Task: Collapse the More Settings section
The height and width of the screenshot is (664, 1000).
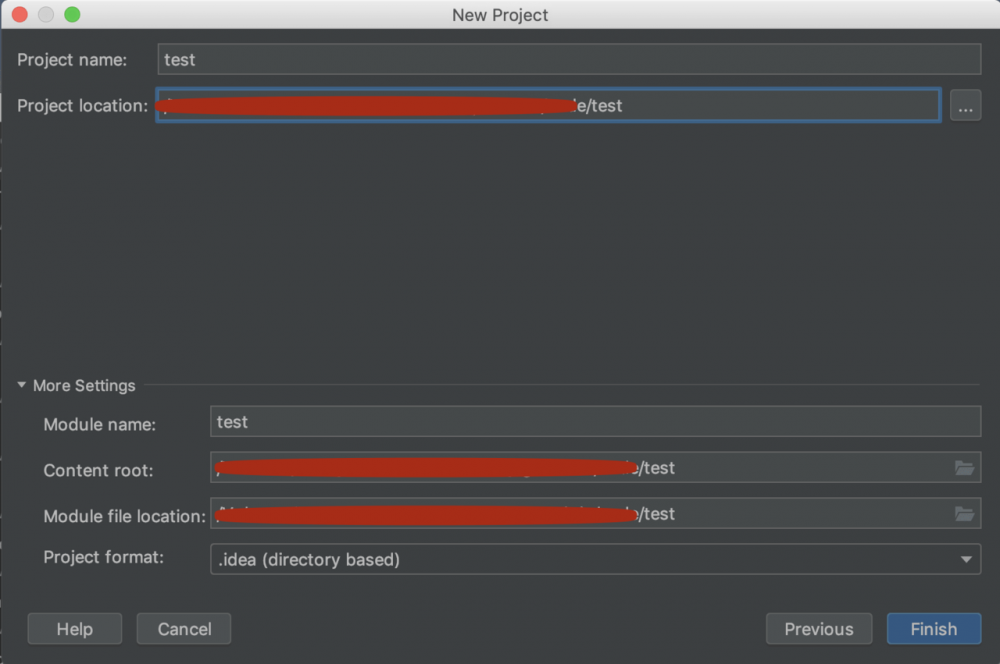Action: point(22,385)
